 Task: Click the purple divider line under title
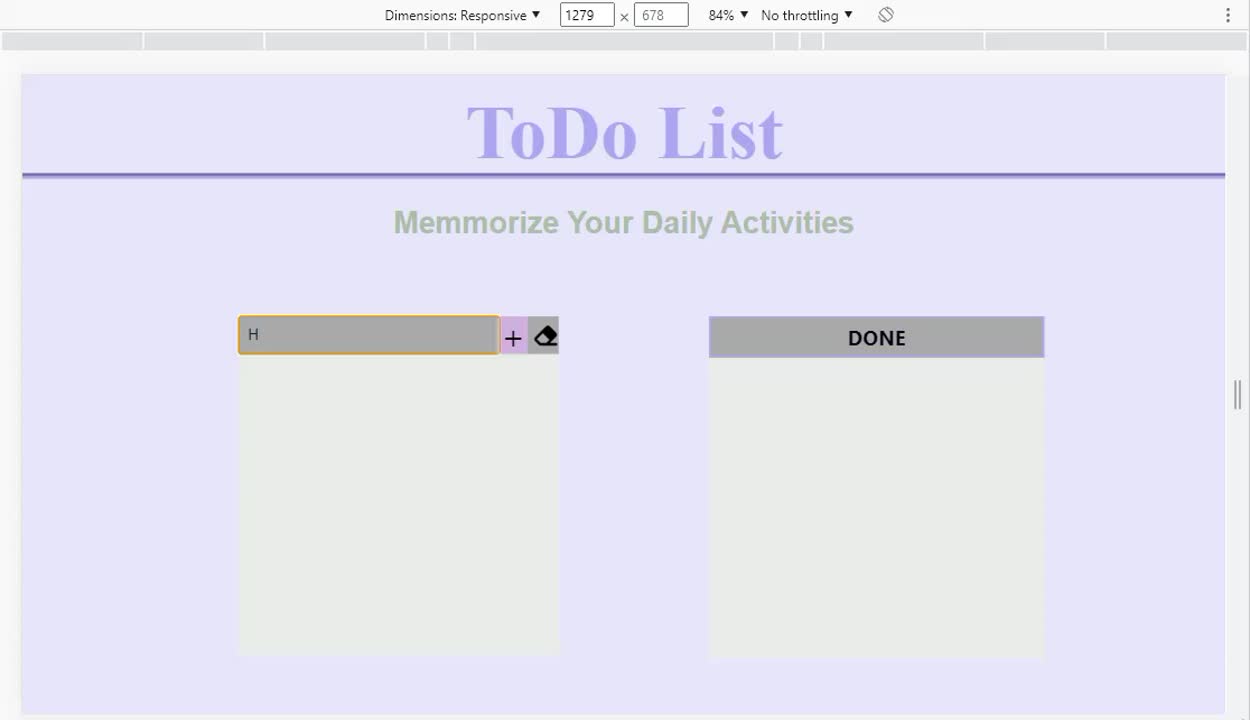(624, 176)
